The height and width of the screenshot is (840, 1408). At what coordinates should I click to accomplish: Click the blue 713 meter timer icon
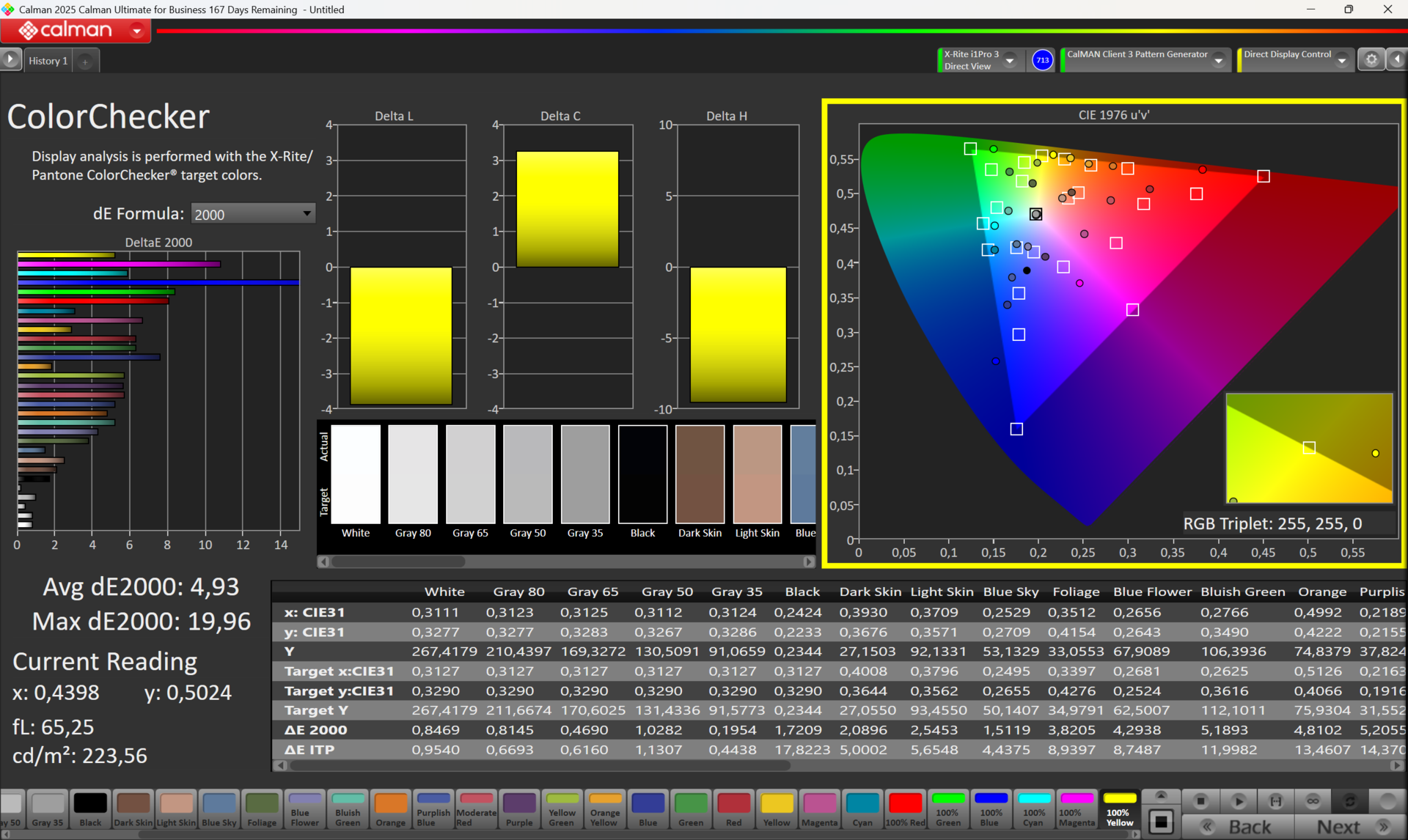tap(1042, 60)
